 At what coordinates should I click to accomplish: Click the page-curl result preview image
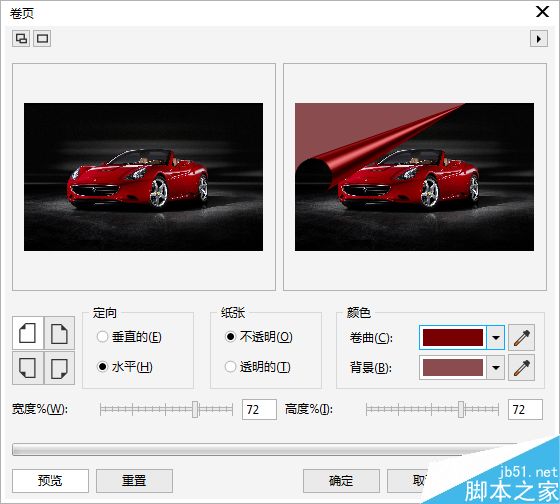click(x=414, y=177)
